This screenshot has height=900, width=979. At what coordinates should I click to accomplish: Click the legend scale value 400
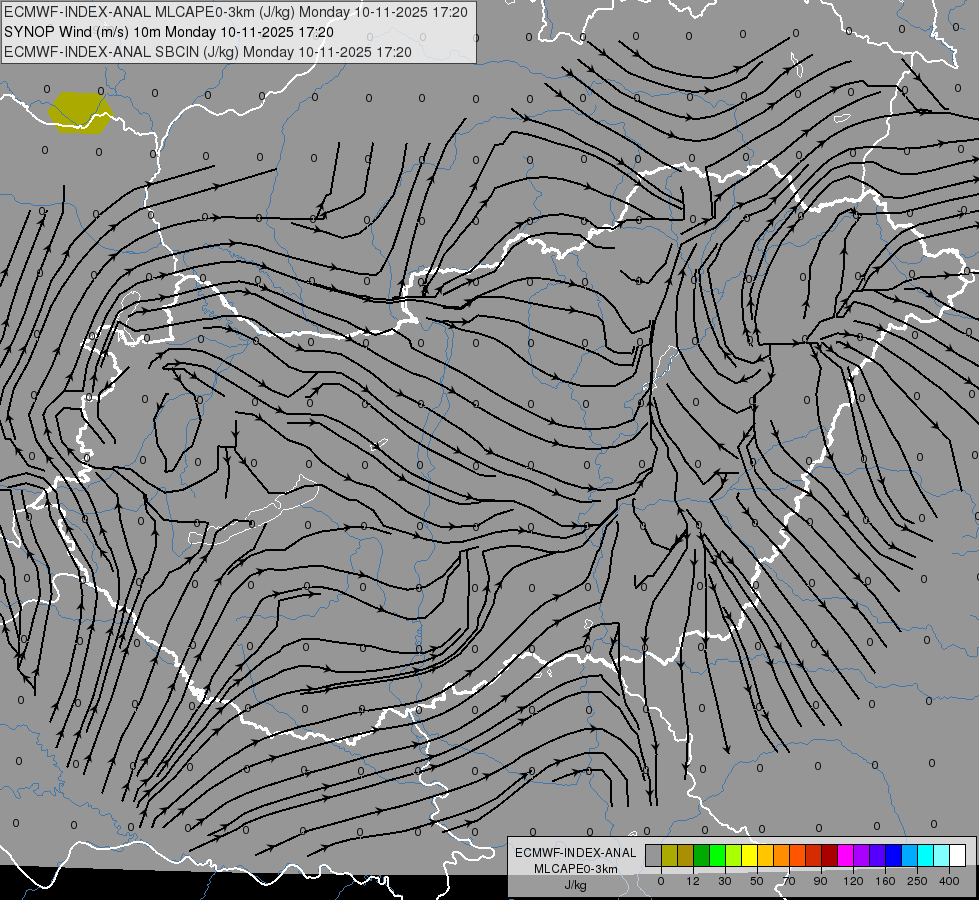point(949,881)
